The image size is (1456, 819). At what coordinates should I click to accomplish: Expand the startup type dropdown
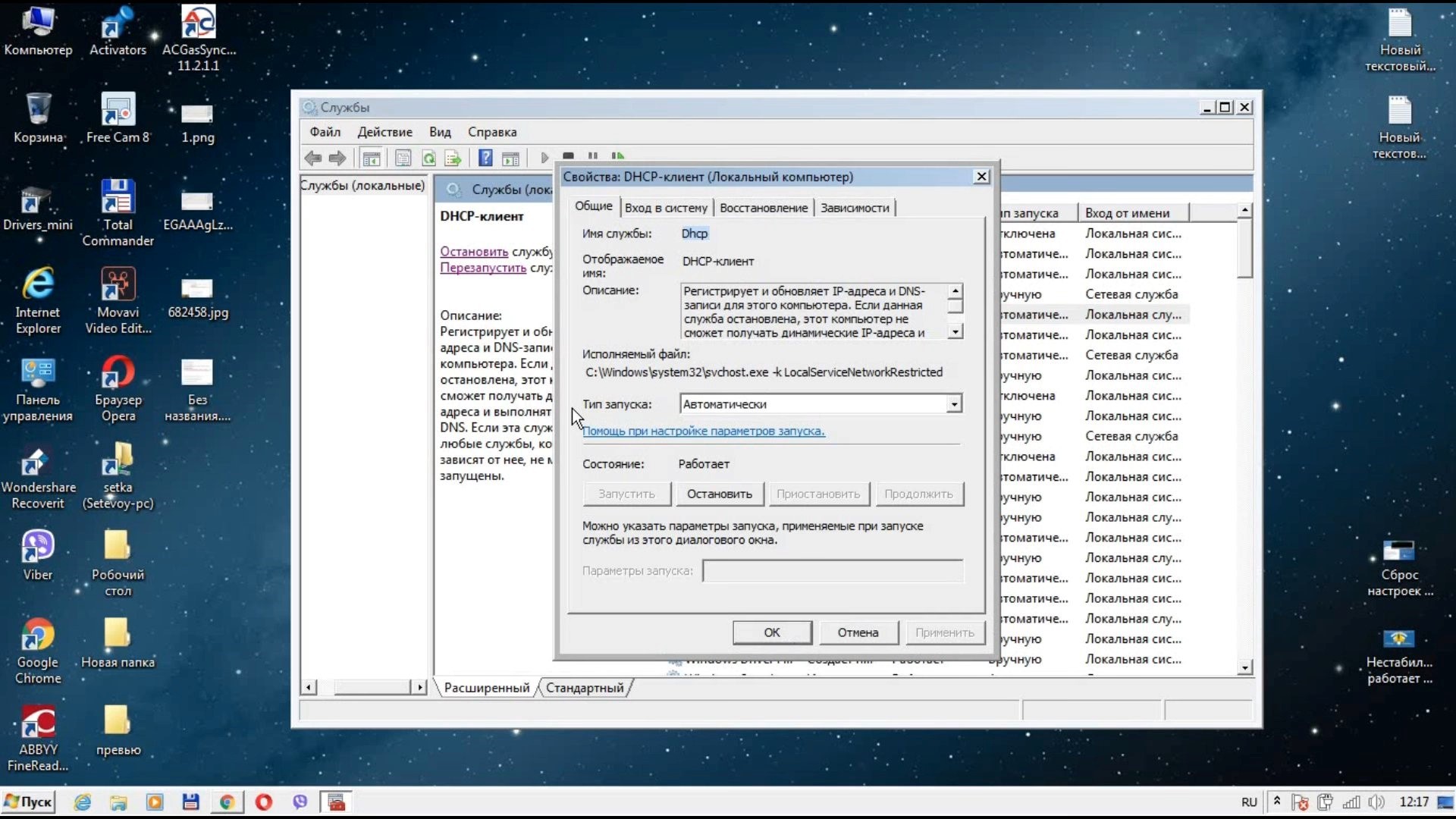coord(954,404)
